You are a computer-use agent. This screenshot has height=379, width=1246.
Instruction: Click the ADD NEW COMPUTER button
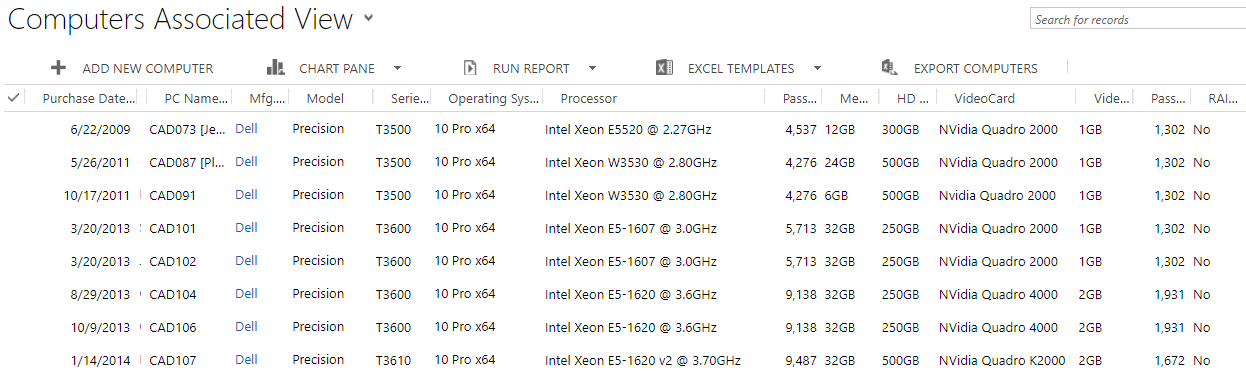[133, 69]
